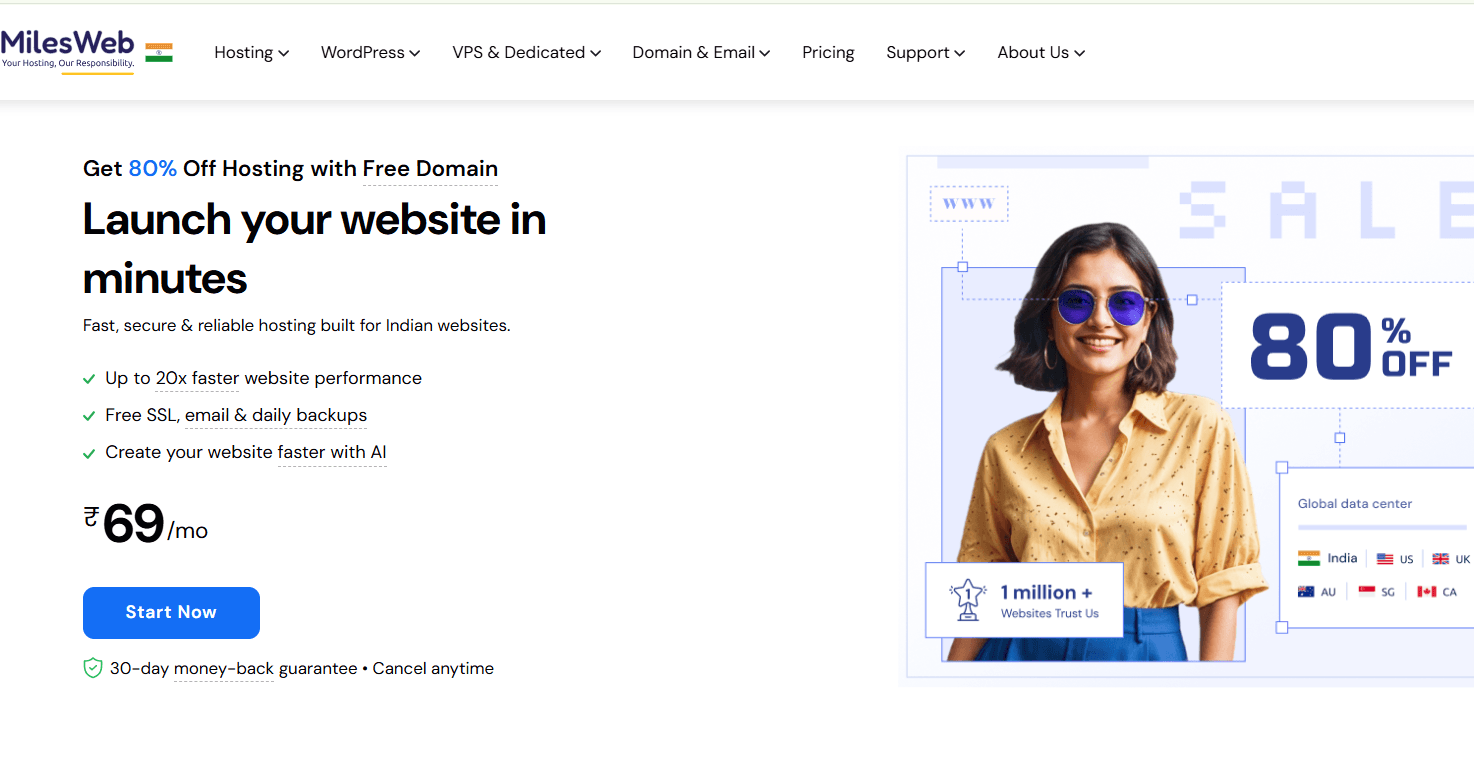Open the Hosting menu
The height and width of the screenshot is (774, 1474).
(251, 53)
